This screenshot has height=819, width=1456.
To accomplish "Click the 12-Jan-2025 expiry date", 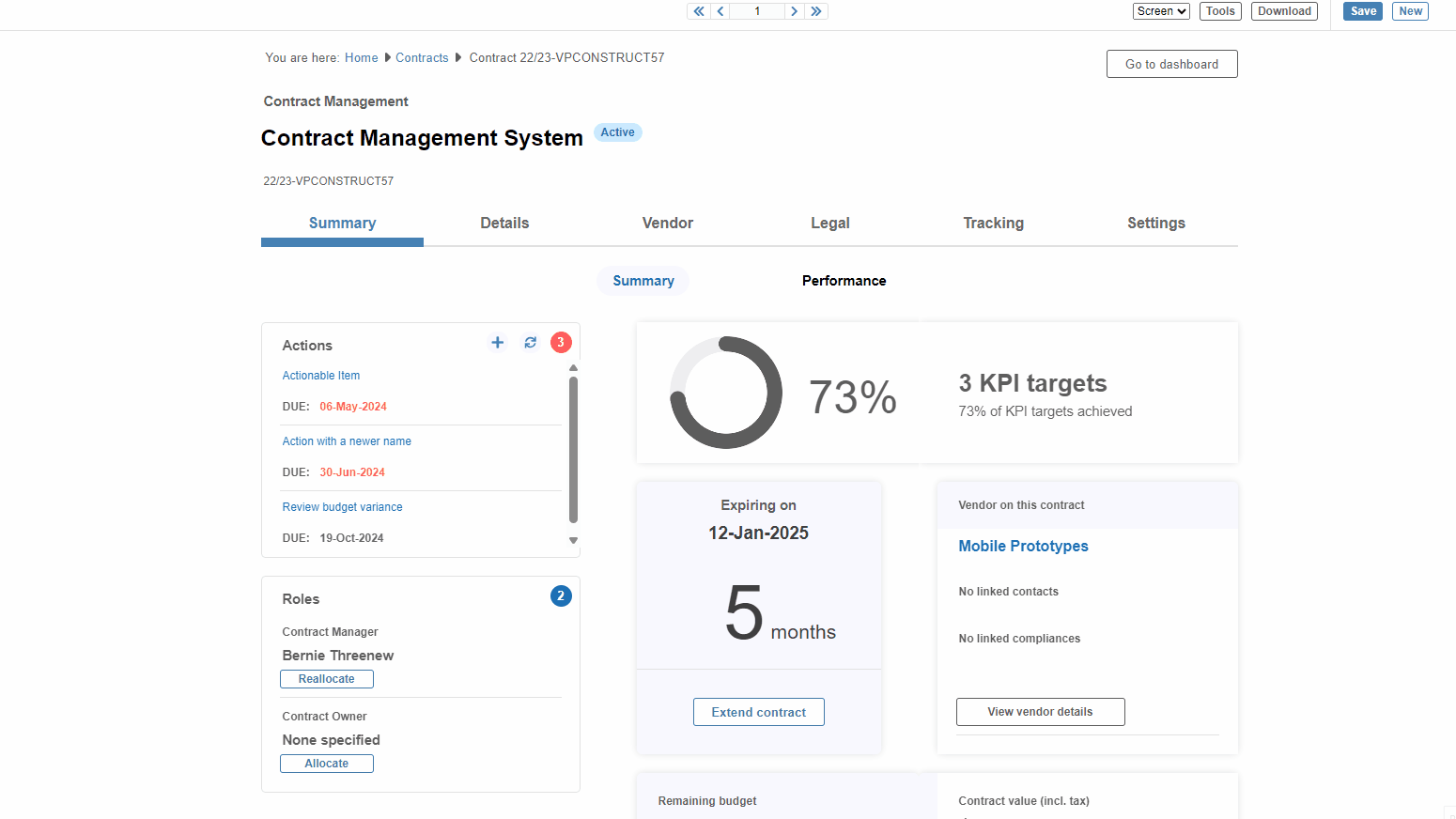I will (x=758, y=533).
